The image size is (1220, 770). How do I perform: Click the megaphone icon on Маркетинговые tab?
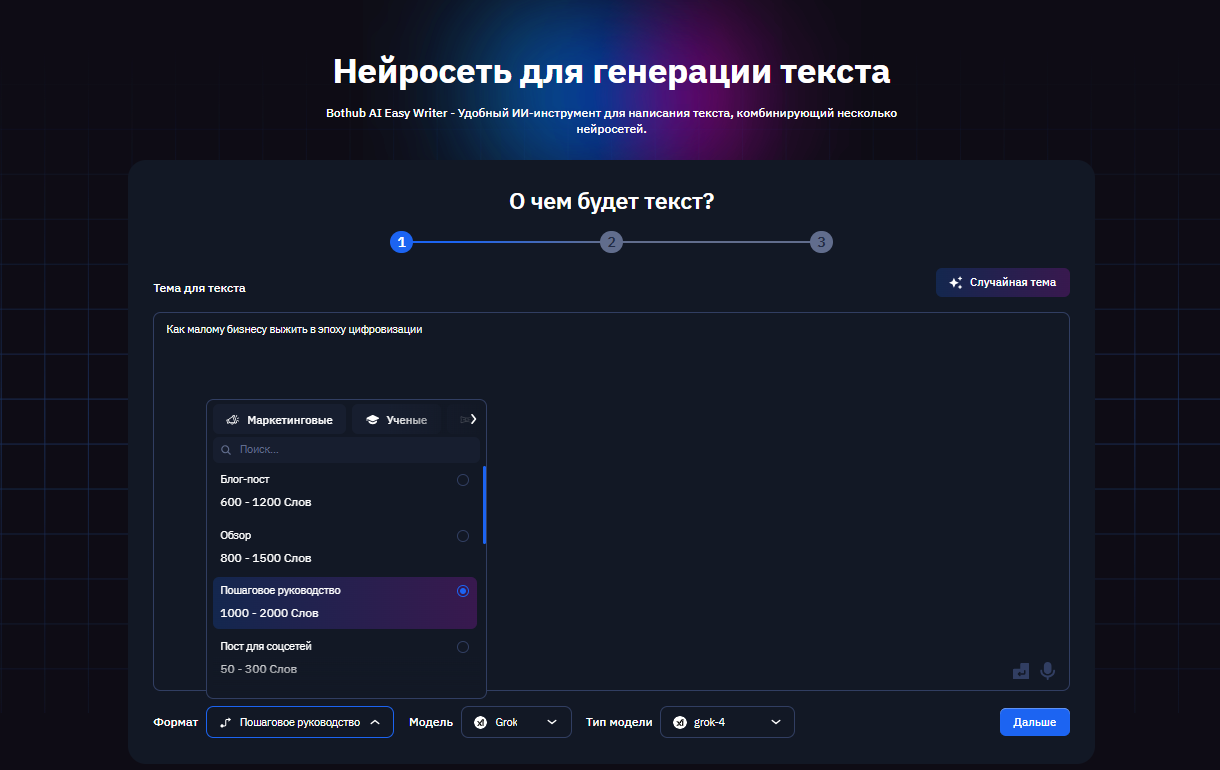(234, 419)
